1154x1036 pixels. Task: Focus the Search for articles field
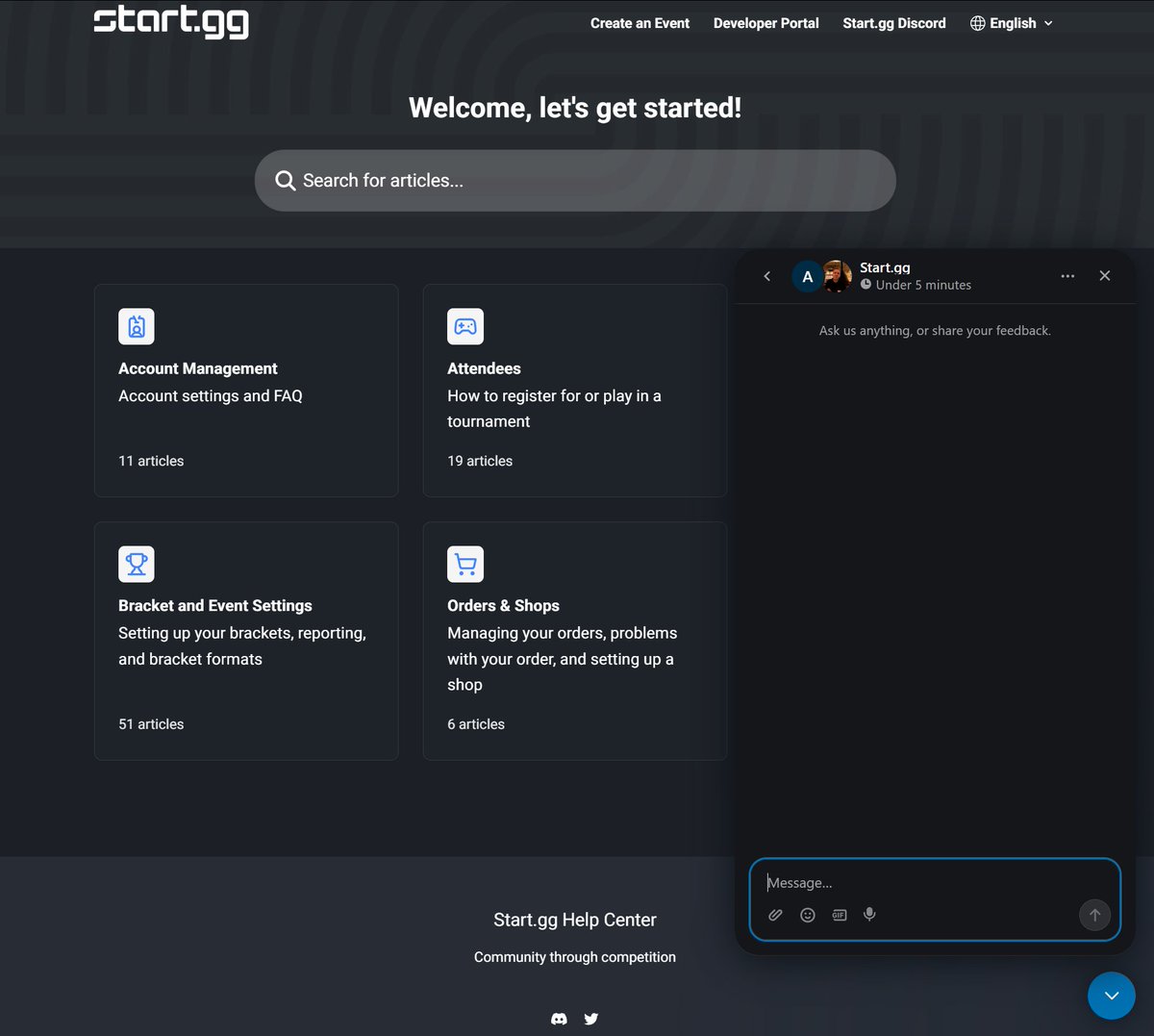[575, 181]
